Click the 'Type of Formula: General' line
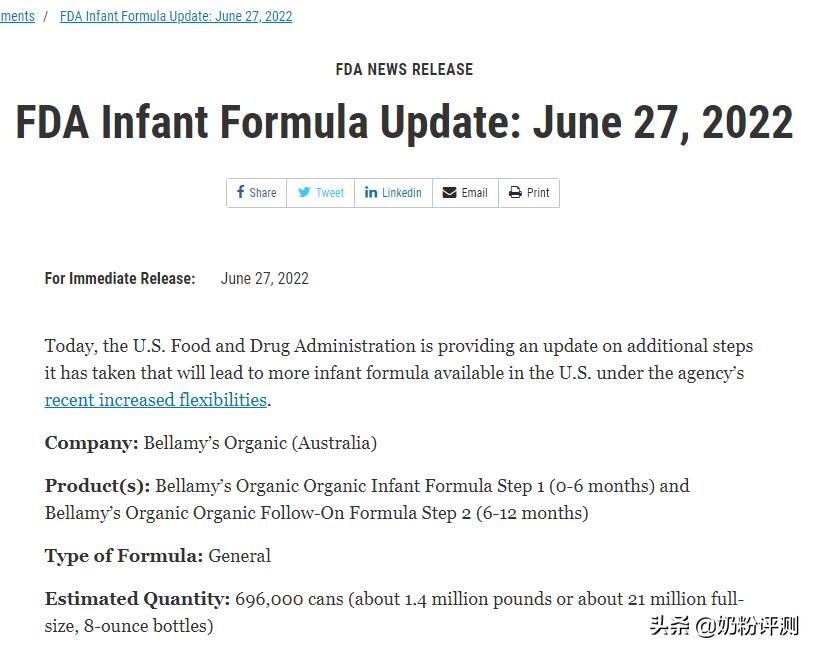The width and height of the screenshot is (818, 655). click(x=158, y=556)
